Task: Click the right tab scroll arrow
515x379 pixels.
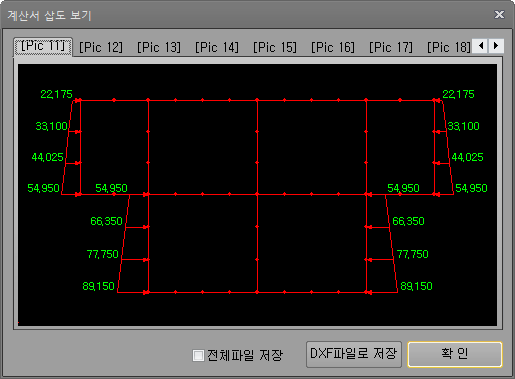Action: pyautogui.click(x=496, y=46)
